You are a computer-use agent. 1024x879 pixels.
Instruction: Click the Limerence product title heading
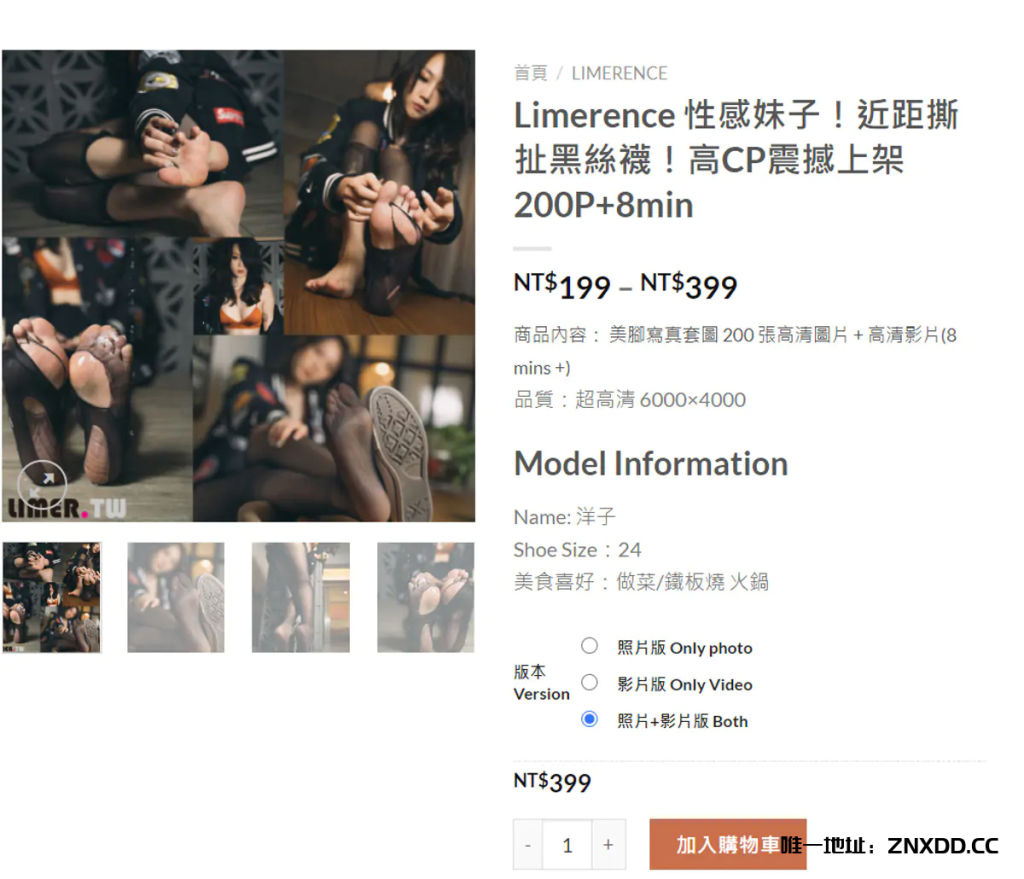pos(736,160)
